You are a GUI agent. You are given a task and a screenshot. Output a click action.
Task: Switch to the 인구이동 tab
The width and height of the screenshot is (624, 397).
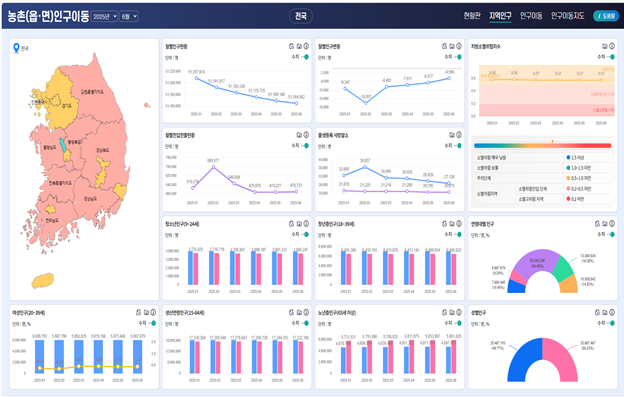click(531, 16)
